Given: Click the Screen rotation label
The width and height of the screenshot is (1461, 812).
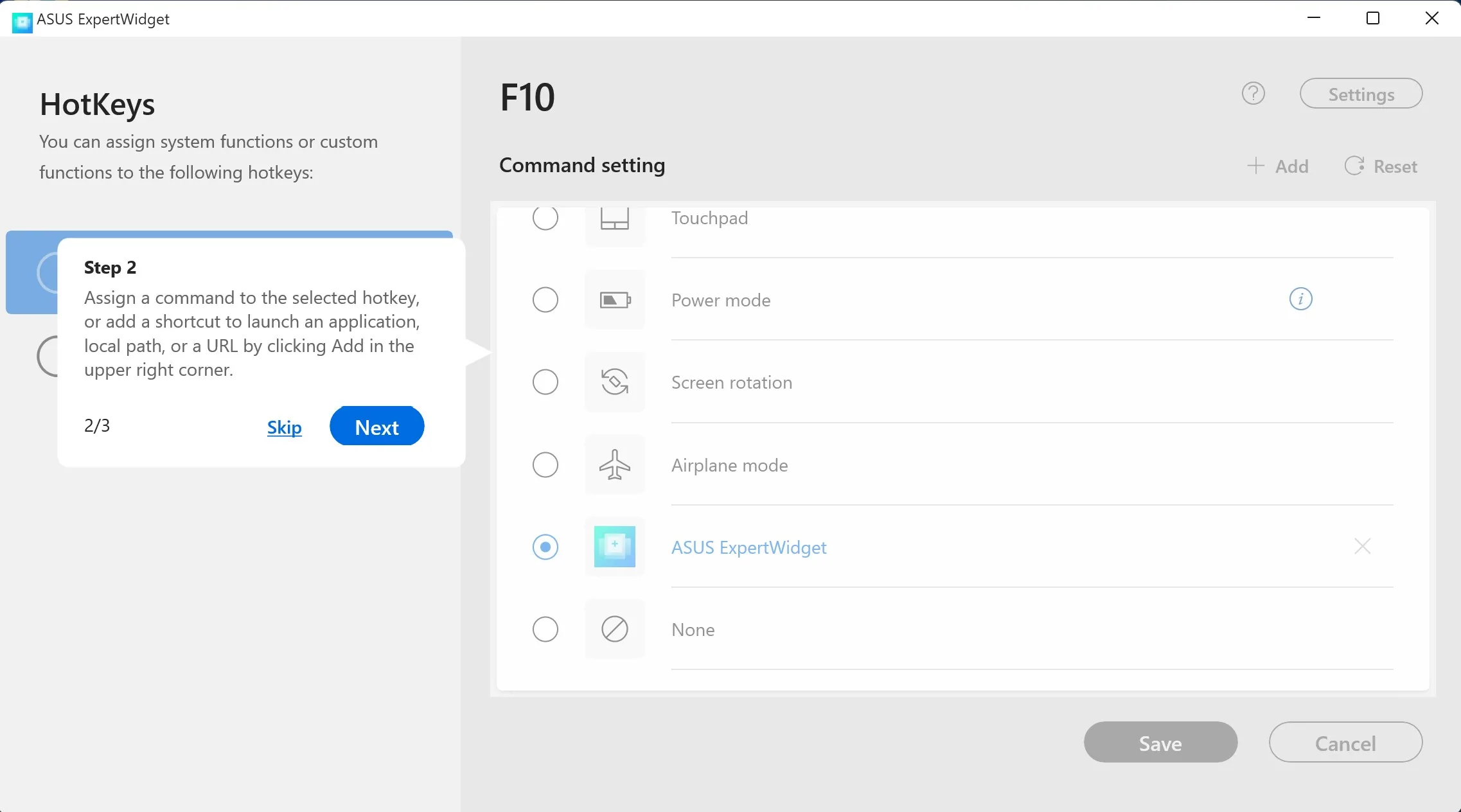Looking at the screenshot, I should pos(732,382).
